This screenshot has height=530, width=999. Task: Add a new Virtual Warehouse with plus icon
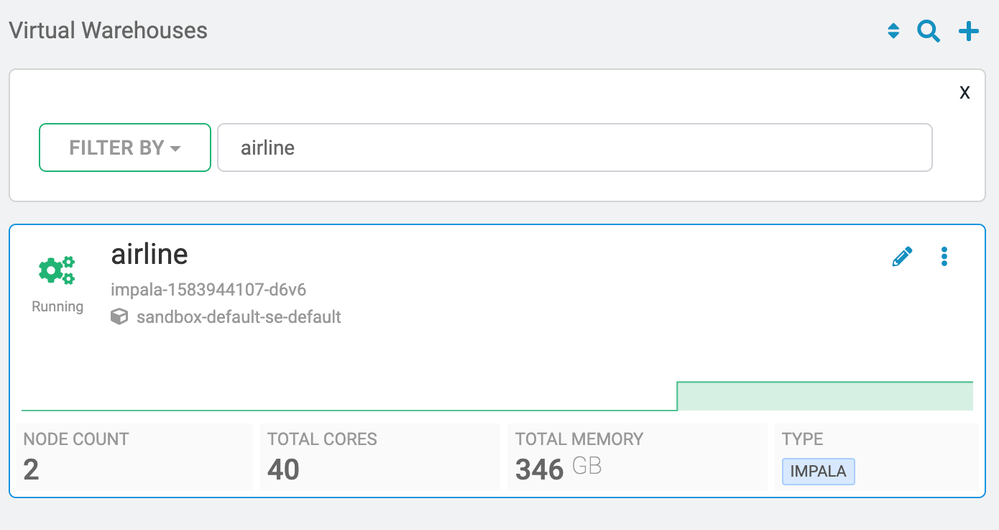[x=968, y=32]
